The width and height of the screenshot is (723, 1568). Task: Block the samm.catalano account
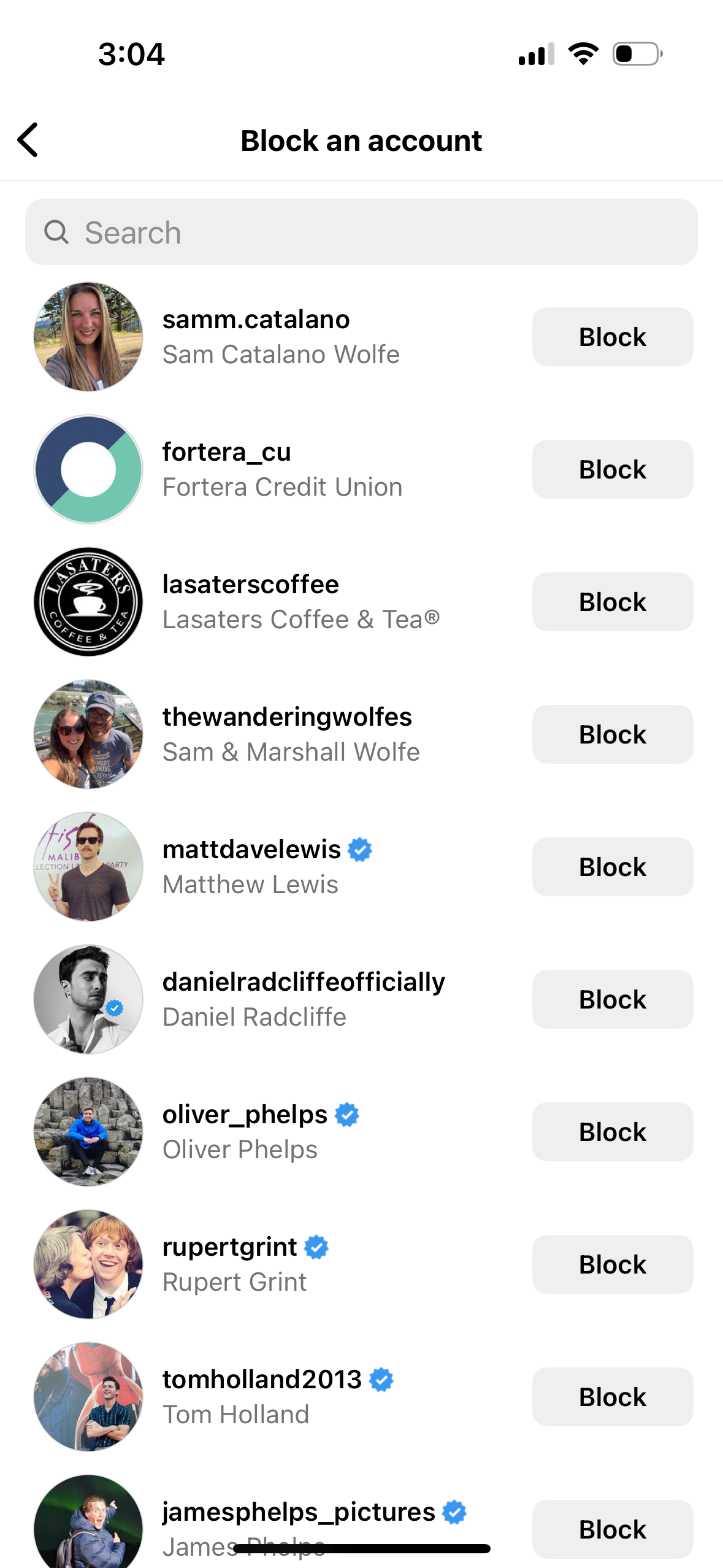point(612,337)
